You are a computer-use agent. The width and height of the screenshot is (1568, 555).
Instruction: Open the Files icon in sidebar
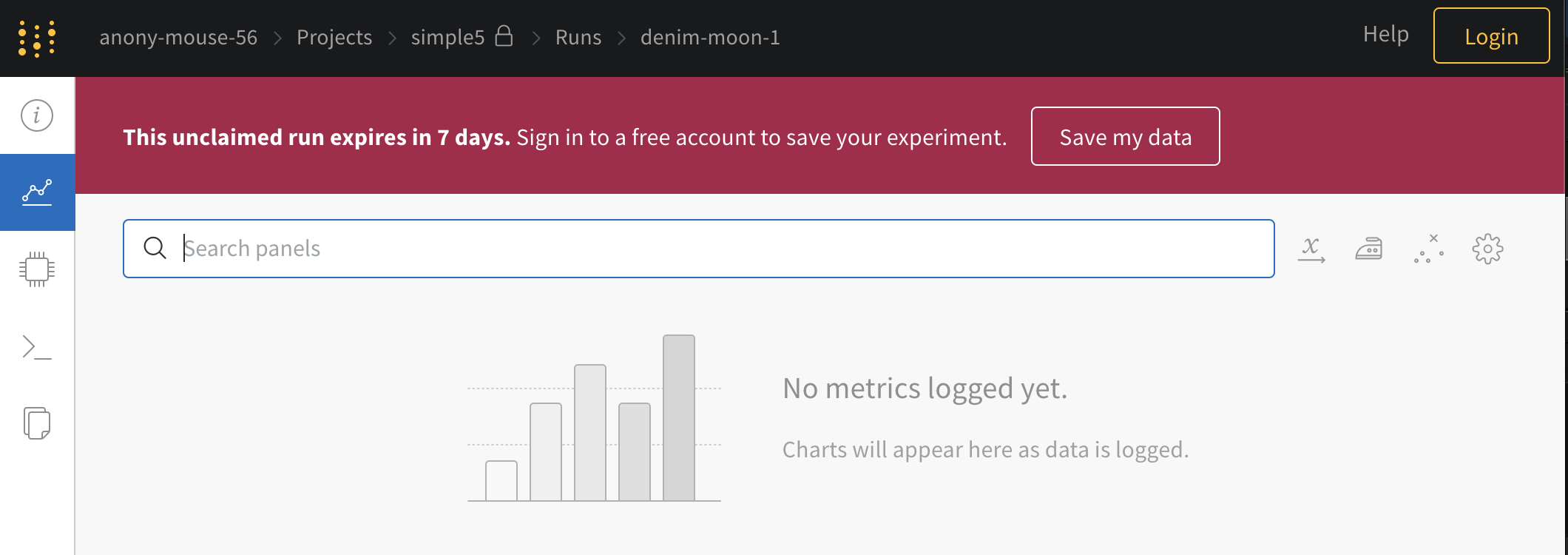(x=37, y=423)
